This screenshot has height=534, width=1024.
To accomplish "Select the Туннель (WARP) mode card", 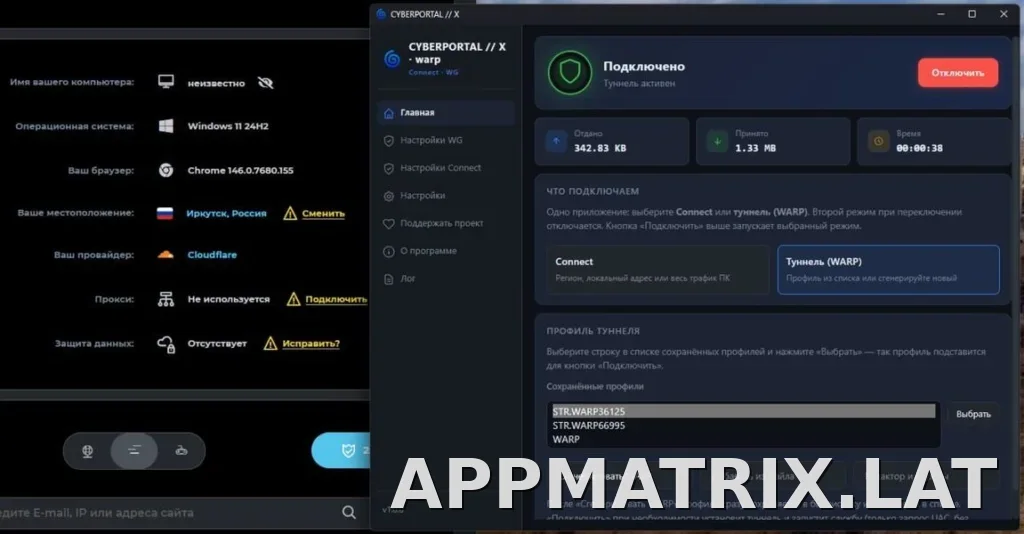I will (x=888, y=270).
